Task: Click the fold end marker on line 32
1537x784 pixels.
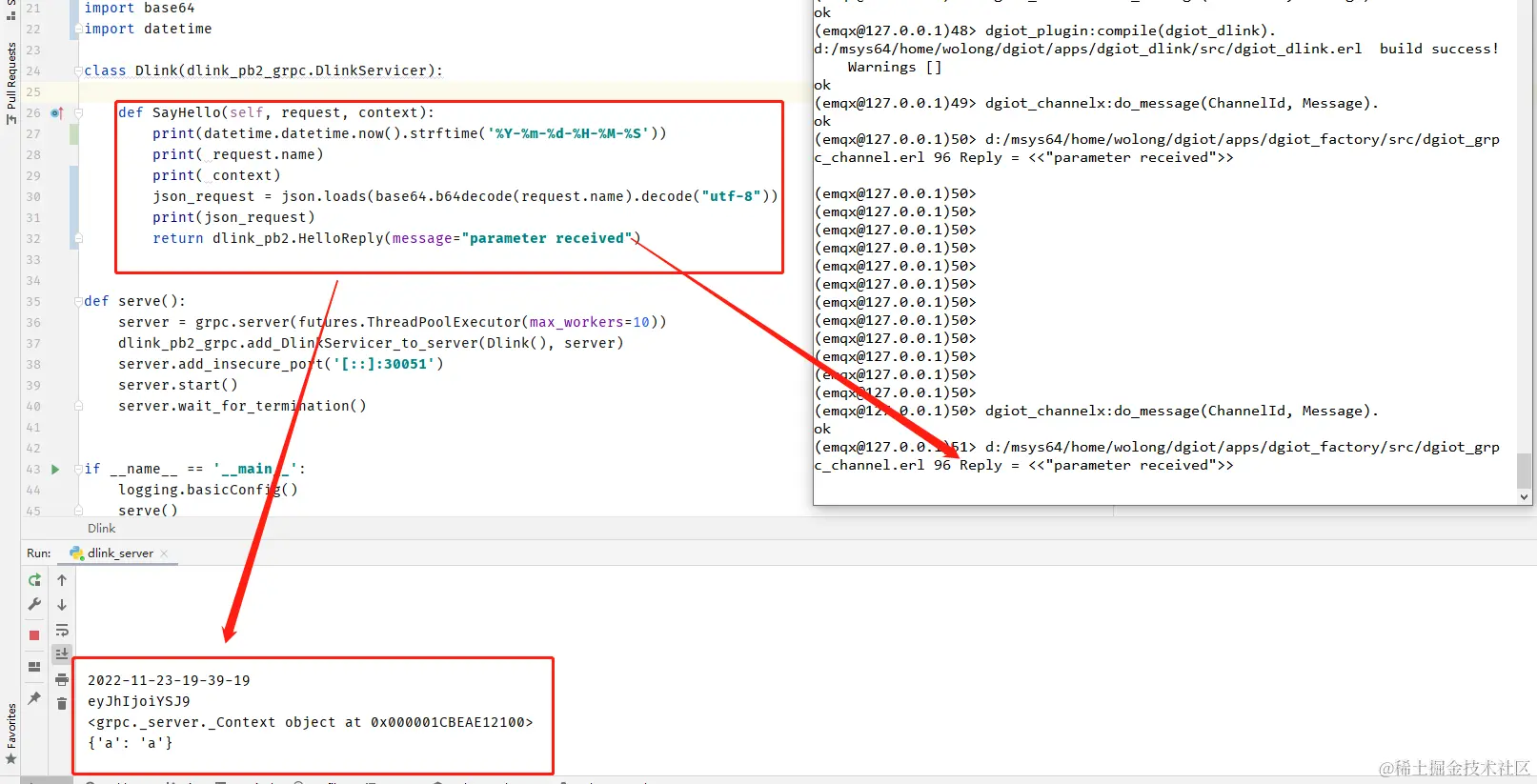Action: 79,238
